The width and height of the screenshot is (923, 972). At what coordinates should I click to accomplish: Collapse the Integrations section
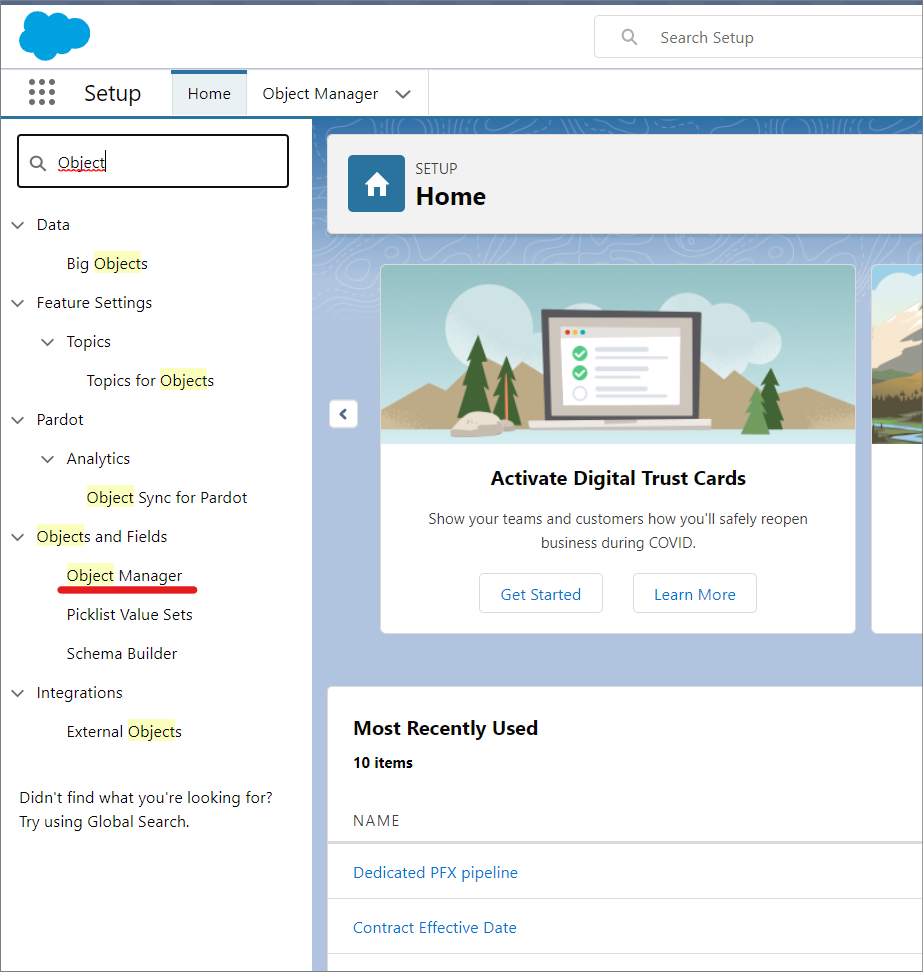(18, 693)
